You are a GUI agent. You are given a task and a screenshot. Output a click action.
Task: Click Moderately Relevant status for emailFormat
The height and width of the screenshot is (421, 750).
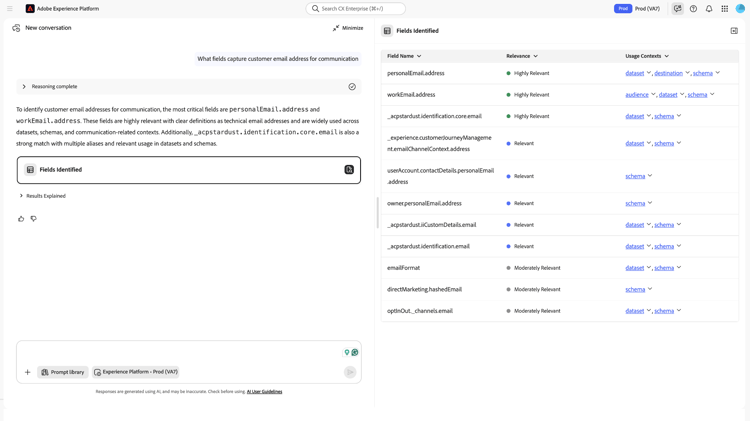(x=533, y=268)
